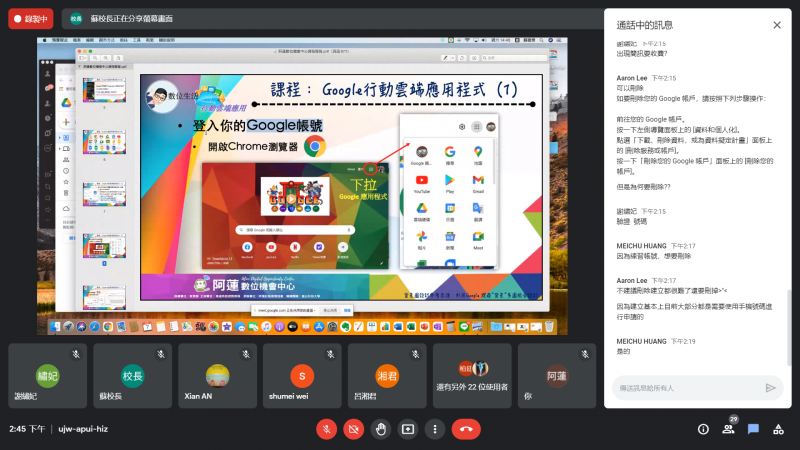This screenshot has width=800, height=450.
Task: Select the second slide thumbnail in the PDF sidebar
Action: 104,142
